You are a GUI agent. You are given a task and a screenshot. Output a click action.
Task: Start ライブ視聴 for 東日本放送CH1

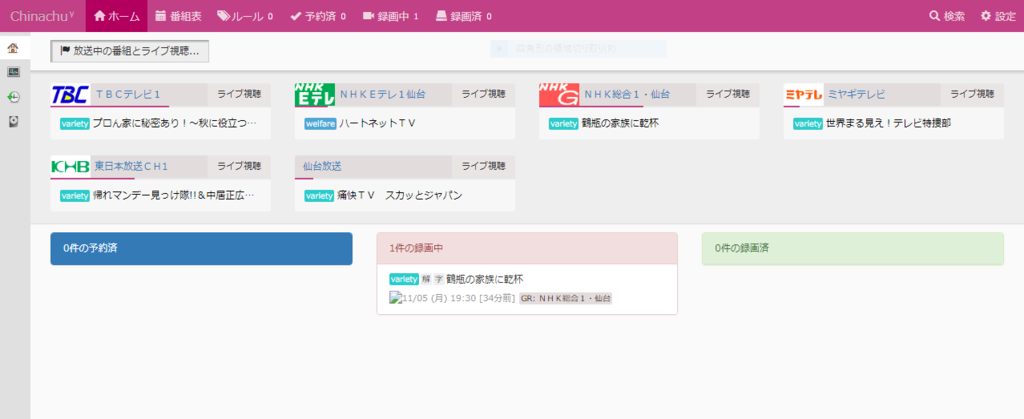pos(239,166)
